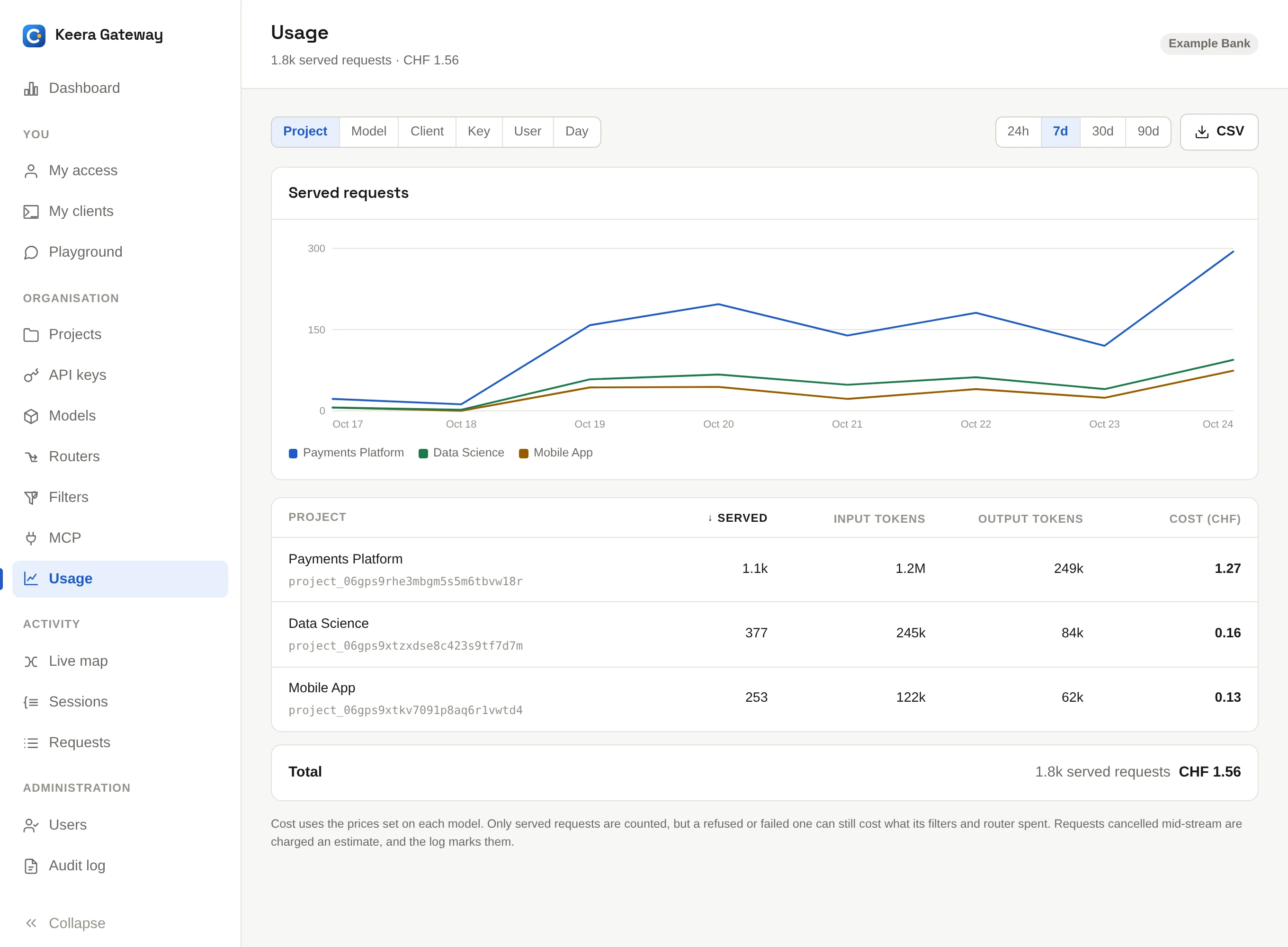
Task: Group usage by Day
Action: (577, 132)
